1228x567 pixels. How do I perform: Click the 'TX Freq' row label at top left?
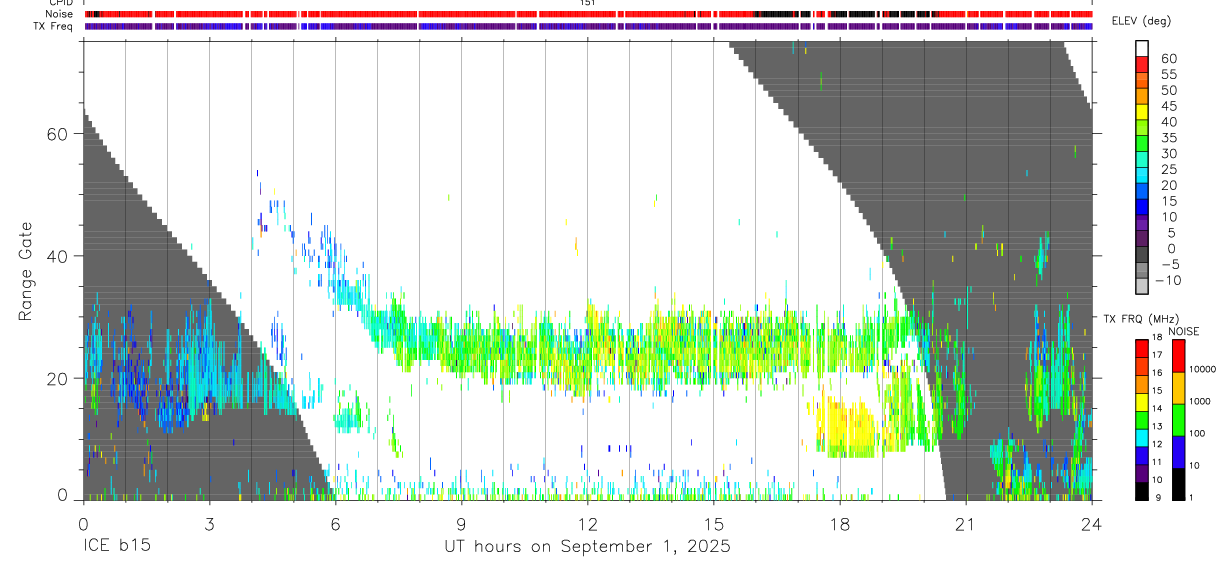click(55, 26)
